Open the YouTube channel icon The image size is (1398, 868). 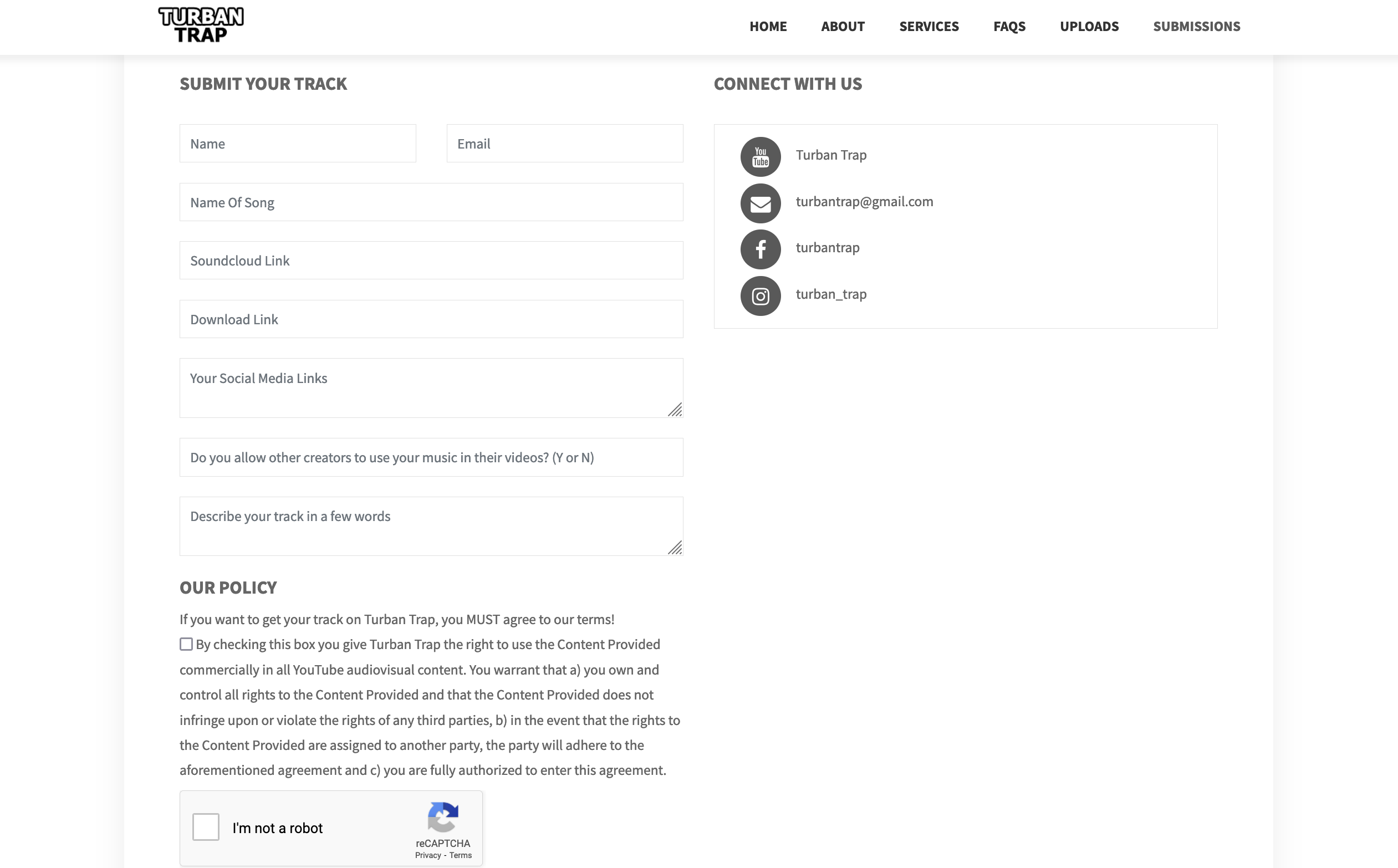(x=760, y=156)
